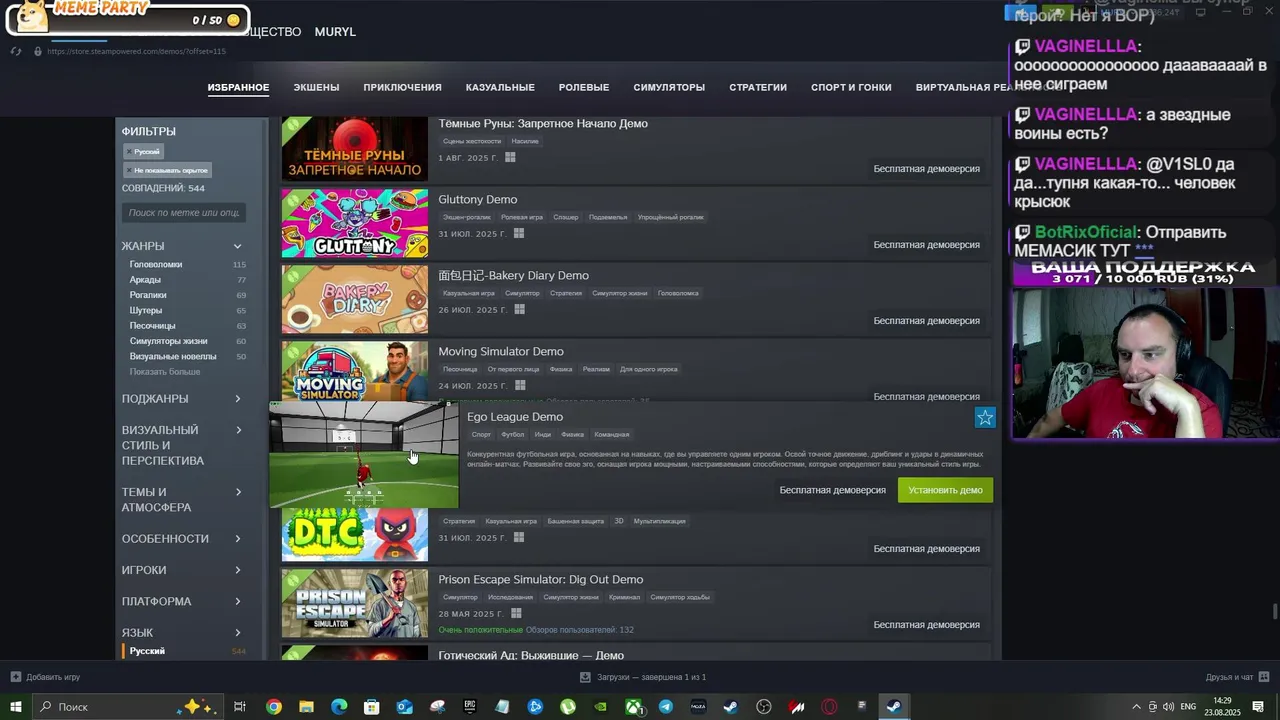The image size is (1280, 720).
Task: Open the Загрузки downloads status
Action: [x=643, y=677]
